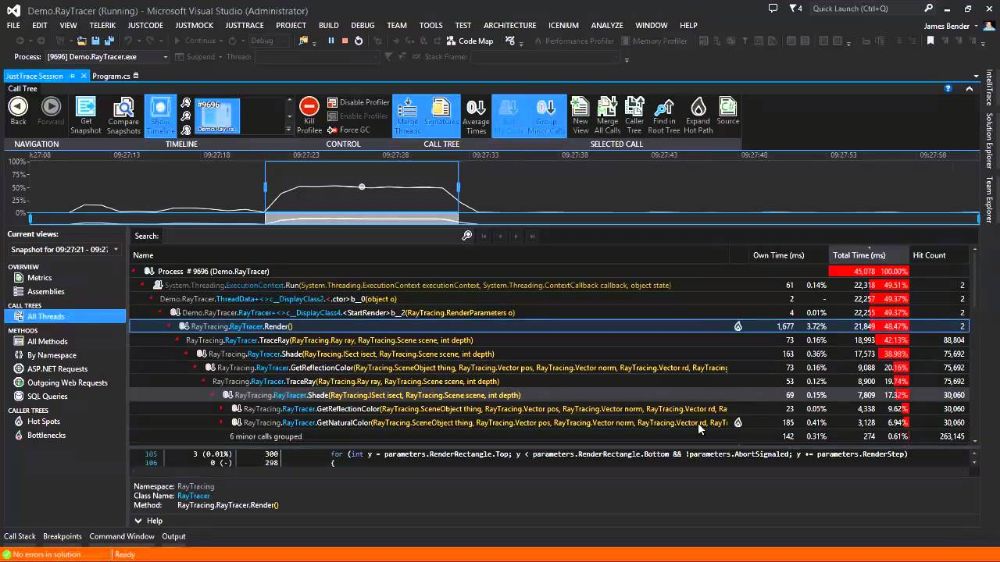Click New View icon
The image size is (1000, 562).
click(x=580, y=115)
